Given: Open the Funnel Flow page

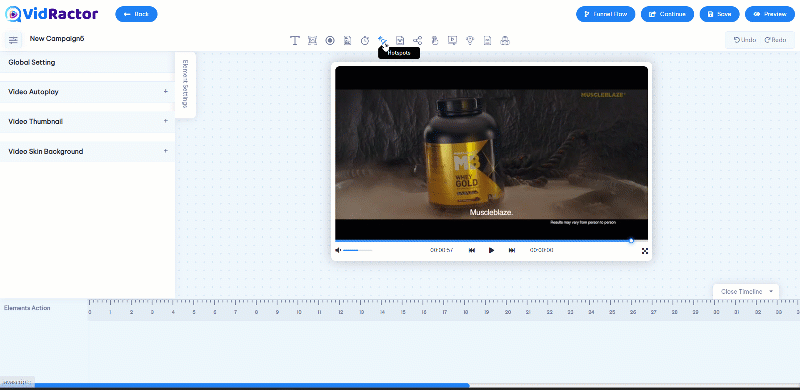Looking at the screenshot, I should click(606, 14).
